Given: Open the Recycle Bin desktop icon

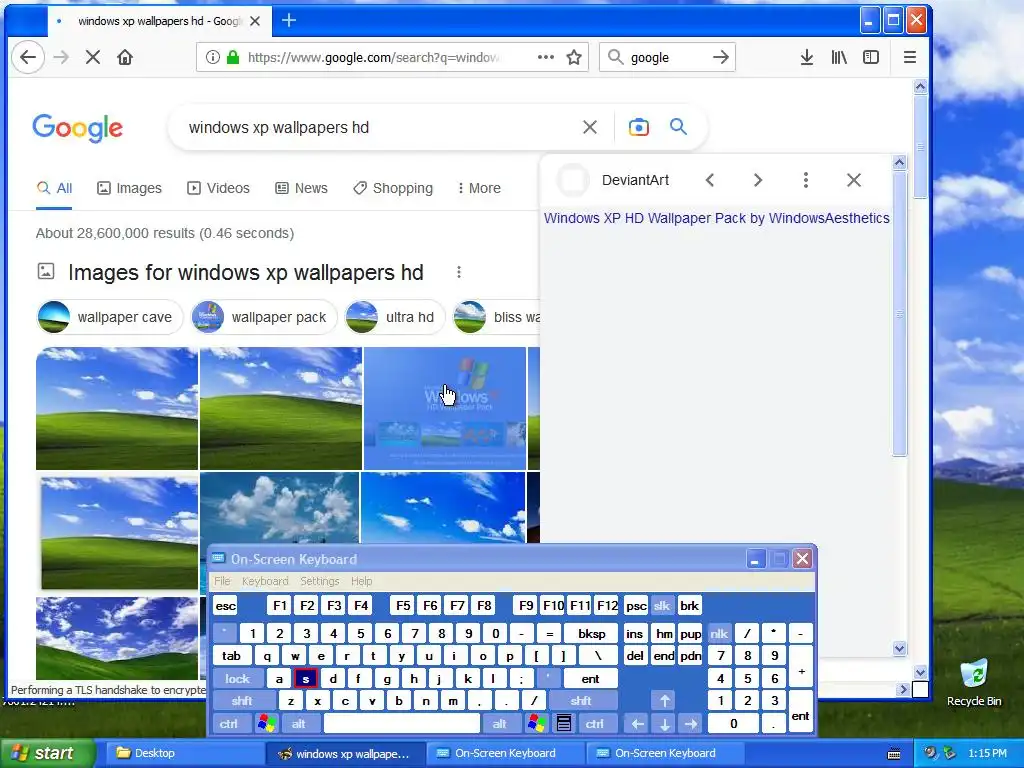Looking at the screenshot, I should (x=974, y=683).
